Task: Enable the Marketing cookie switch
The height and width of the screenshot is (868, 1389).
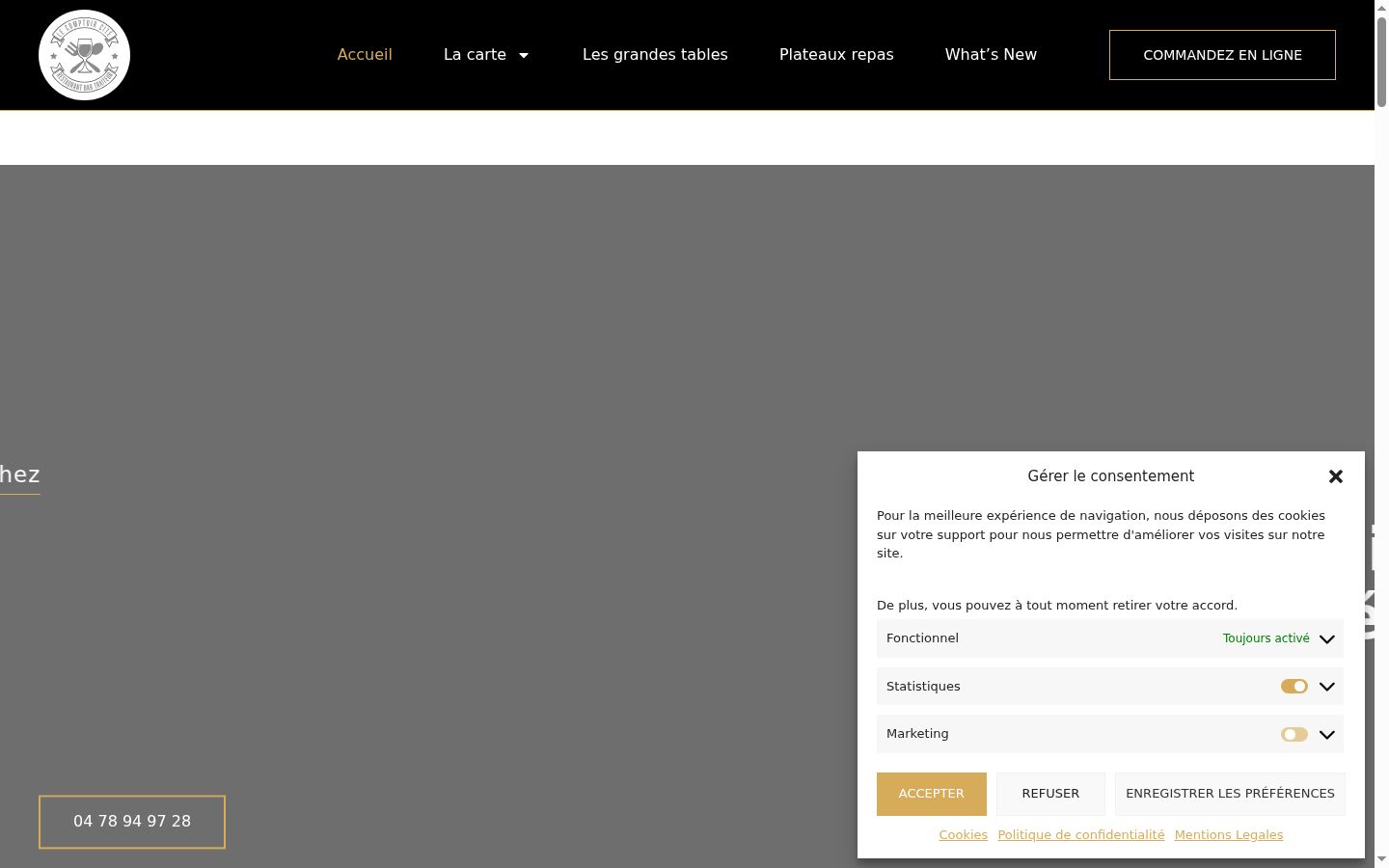Action: pyautogui.click(x=1294, y=734)
